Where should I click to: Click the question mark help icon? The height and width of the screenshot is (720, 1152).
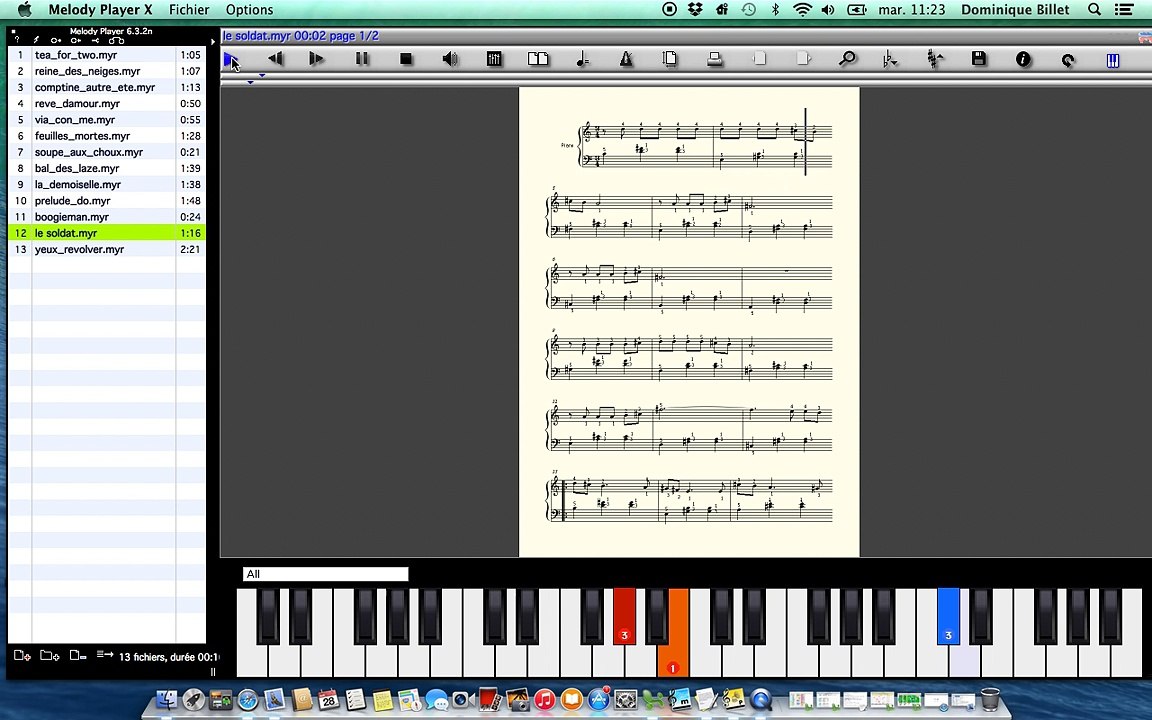tap(17, 40)
